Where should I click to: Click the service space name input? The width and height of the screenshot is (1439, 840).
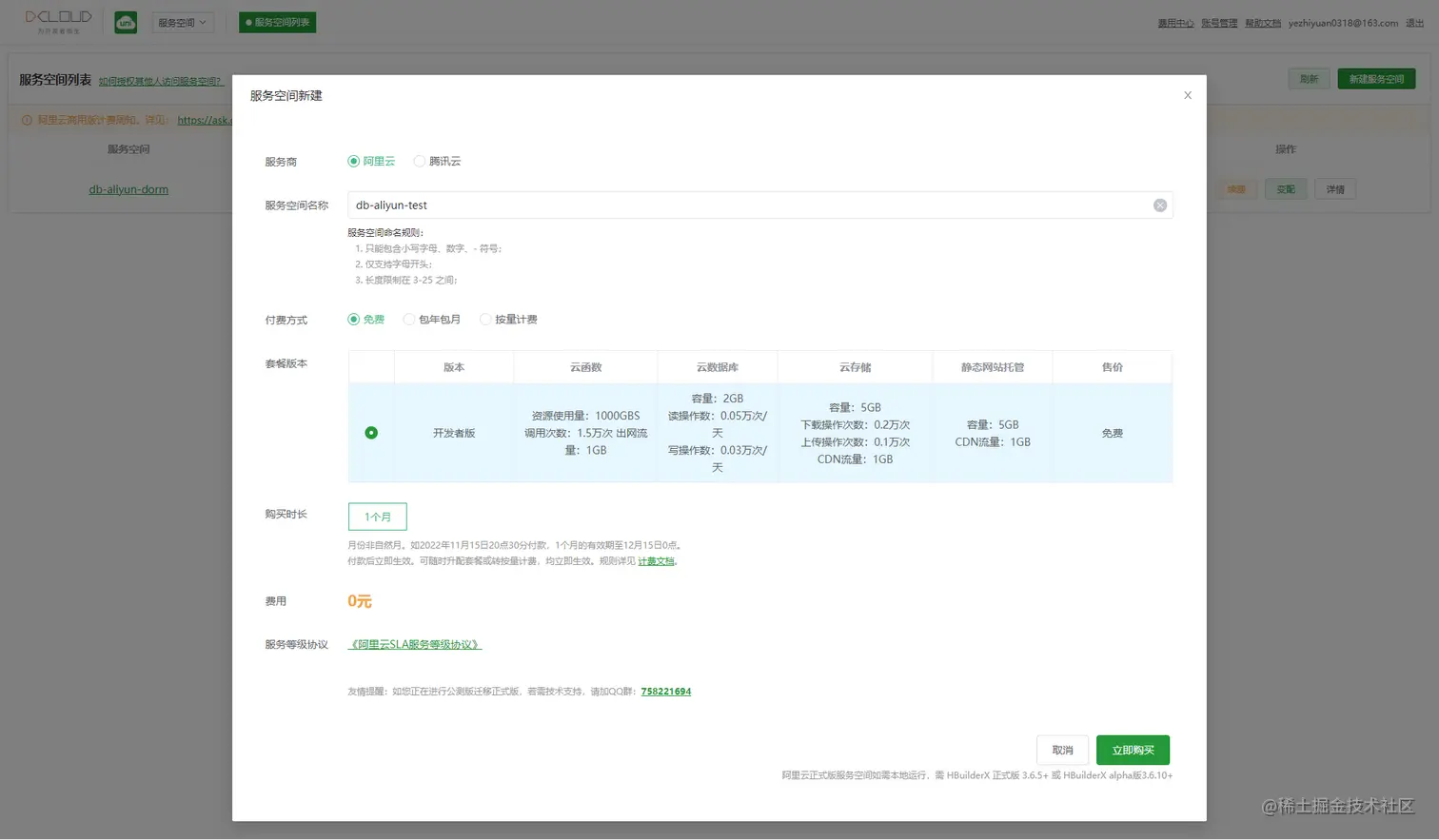(x=759, y=205)
